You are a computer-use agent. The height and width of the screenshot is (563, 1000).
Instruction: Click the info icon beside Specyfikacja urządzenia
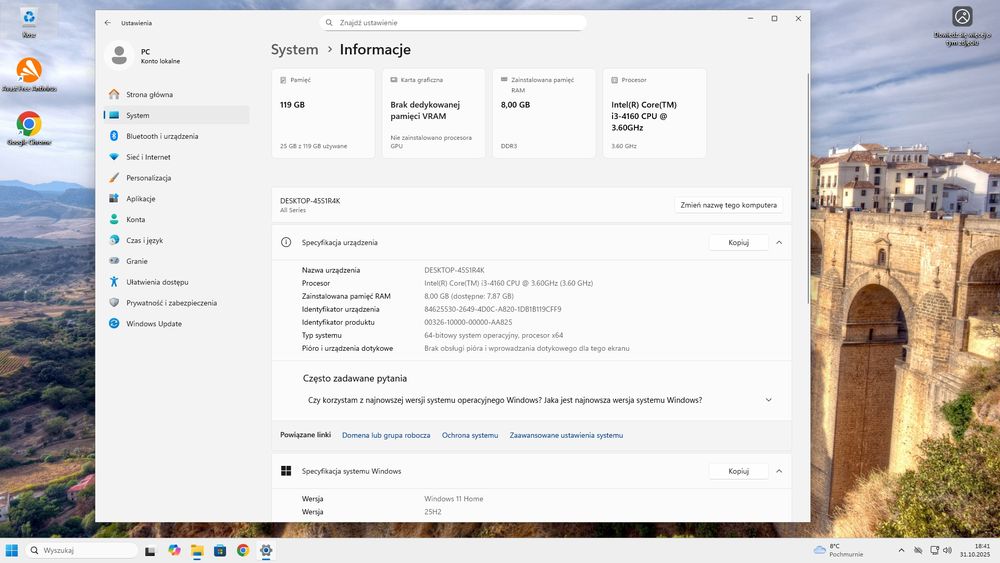pyautogui.click(x=286, y=242)
